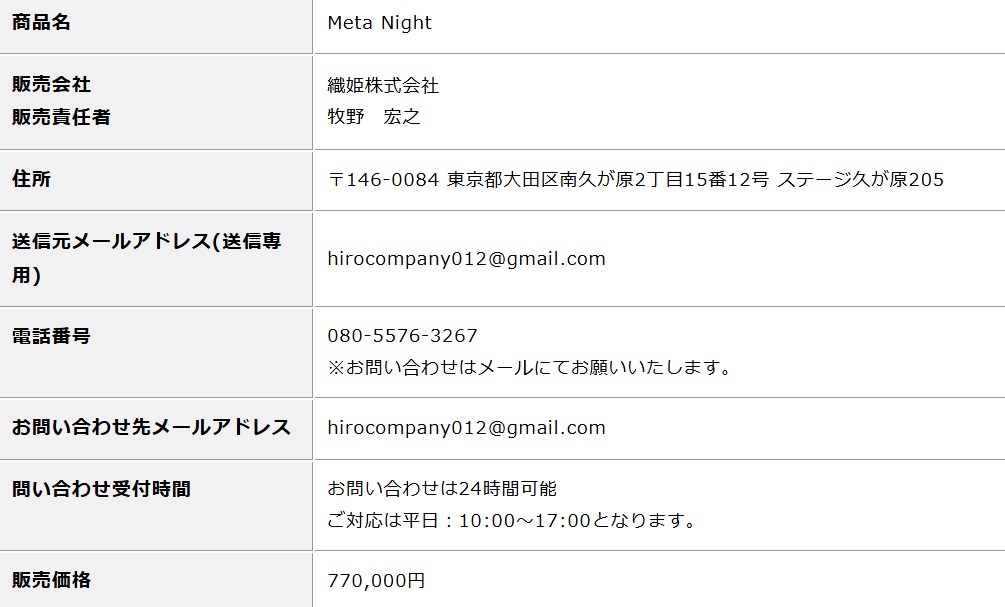Click the price 770,000円
This screenshot has height=607, width=1005.
point(376,581)
